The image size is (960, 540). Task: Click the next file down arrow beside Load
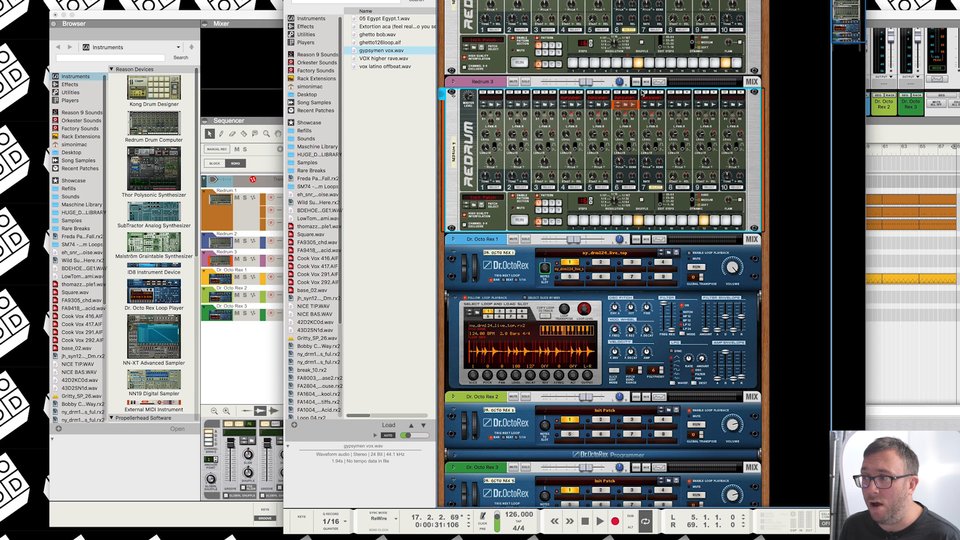coord(423,425)
